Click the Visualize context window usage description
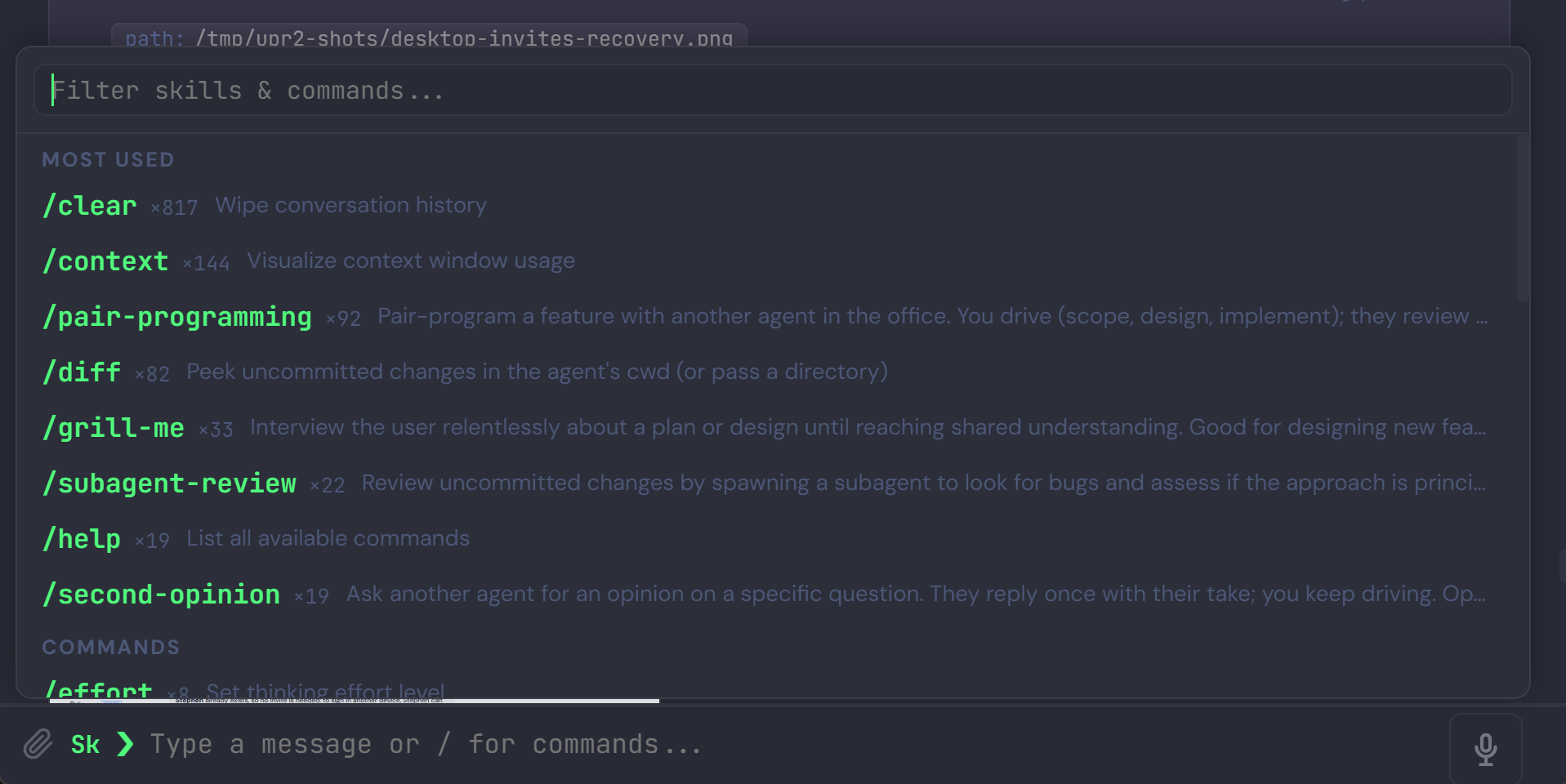 (x=411, y=261)
